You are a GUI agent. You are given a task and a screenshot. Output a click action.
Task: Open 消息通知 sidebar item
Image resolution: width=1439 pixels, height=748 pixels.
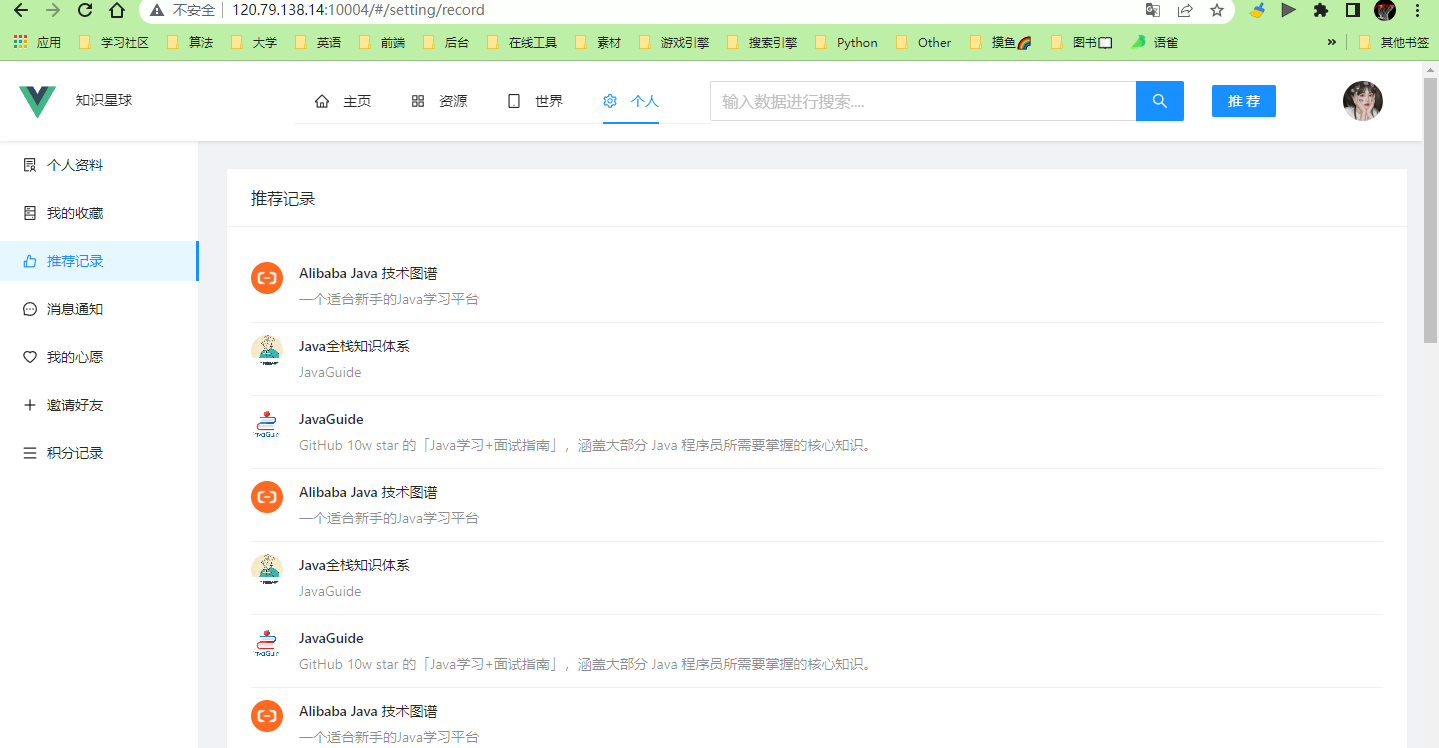[x=99, y=309]
